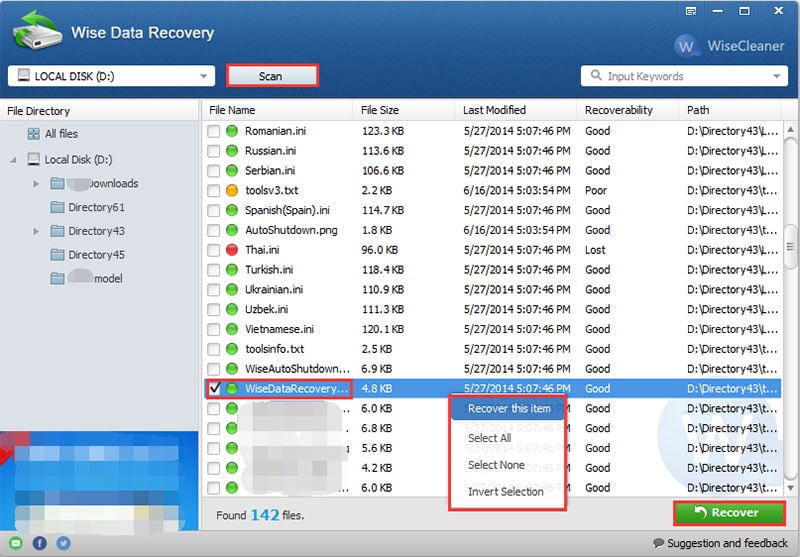Click the vertical scrollbar thumb
800x557 pixels.
coord(790,247)
